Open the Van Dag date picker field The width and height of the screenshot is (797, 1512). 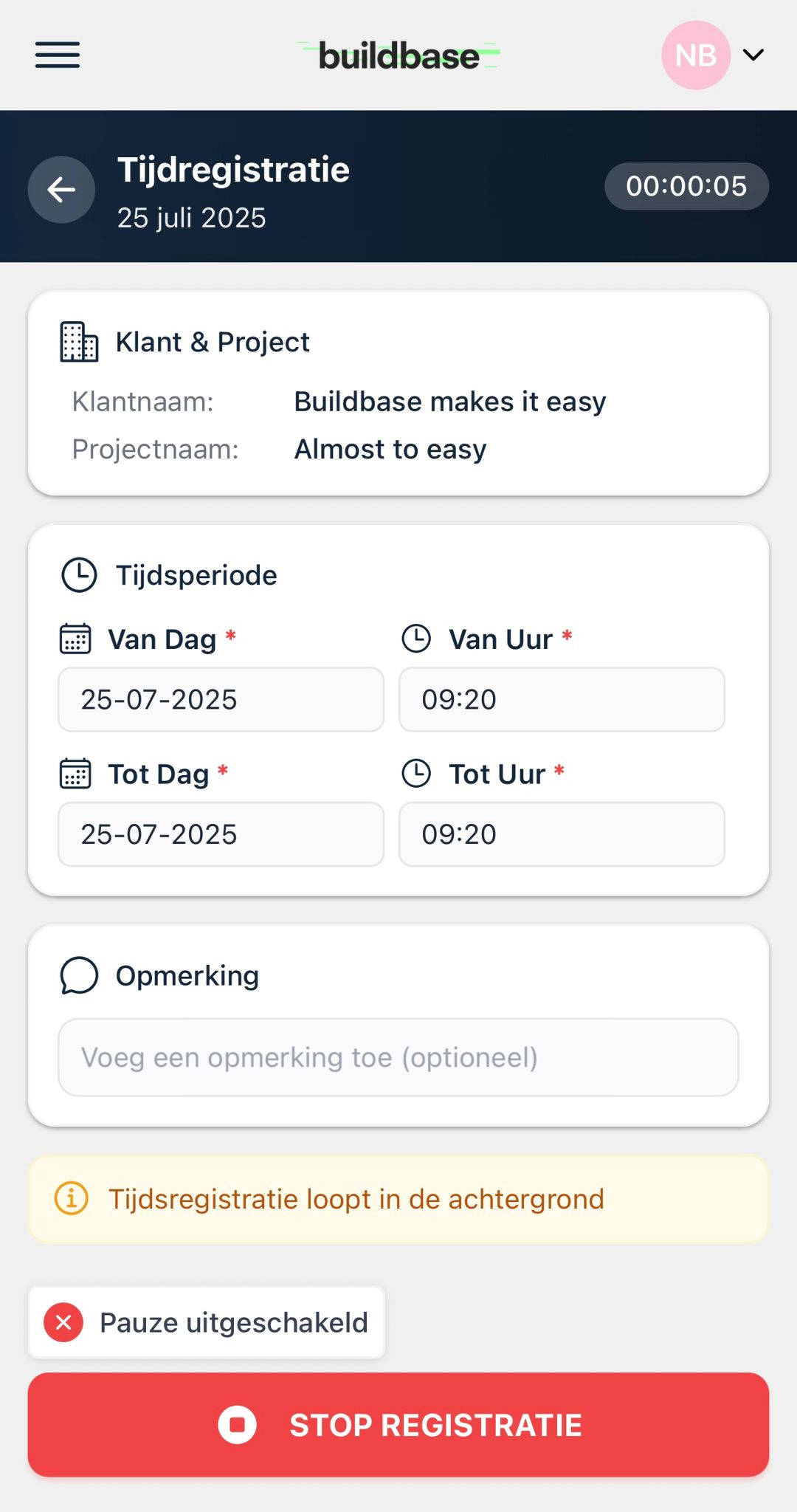[x=221, y=700]
